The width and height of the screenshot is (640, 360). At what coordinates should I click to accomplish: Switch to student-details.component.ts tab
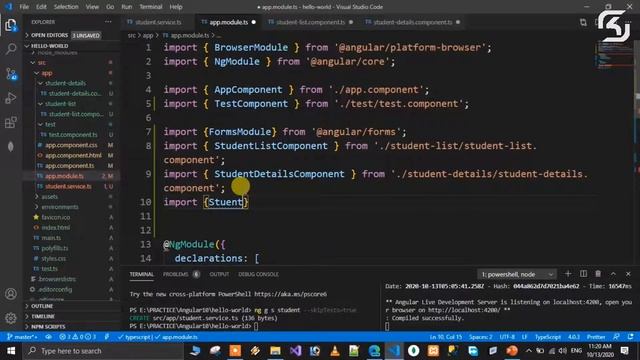coord(412,22)
